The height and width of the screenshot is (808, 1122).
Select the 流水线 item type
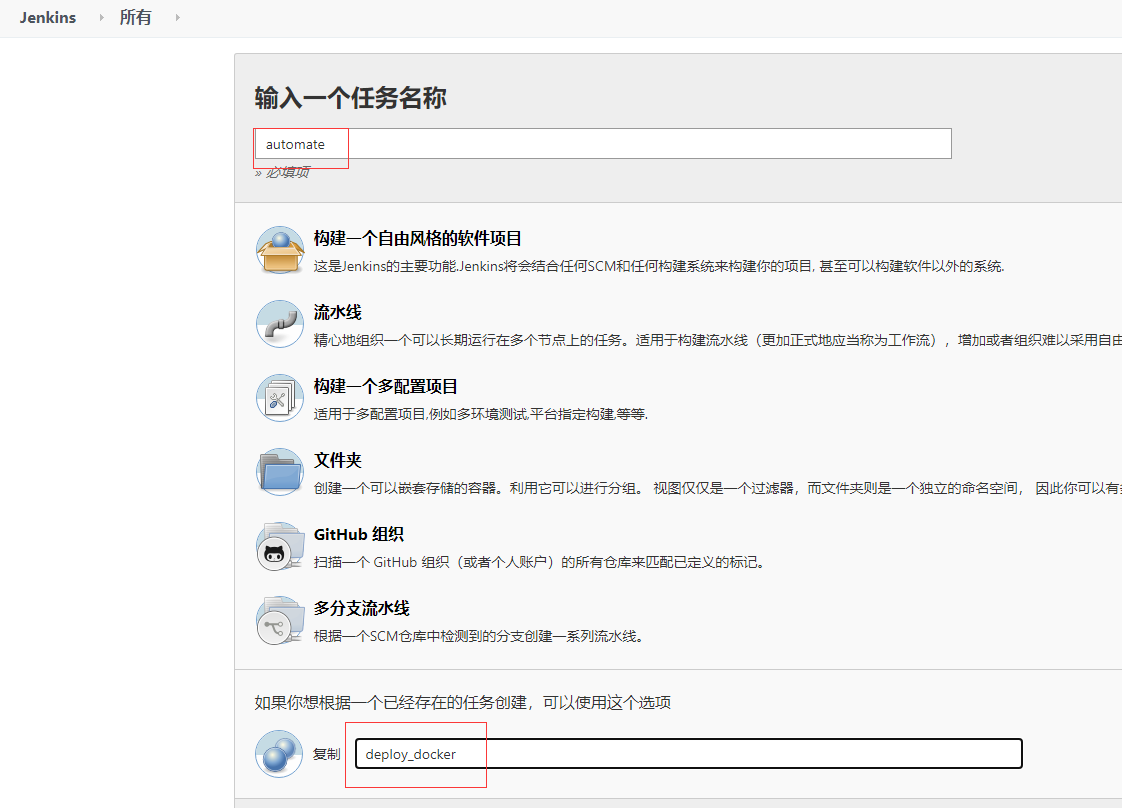pyautogui.click(x=338, y=312)
